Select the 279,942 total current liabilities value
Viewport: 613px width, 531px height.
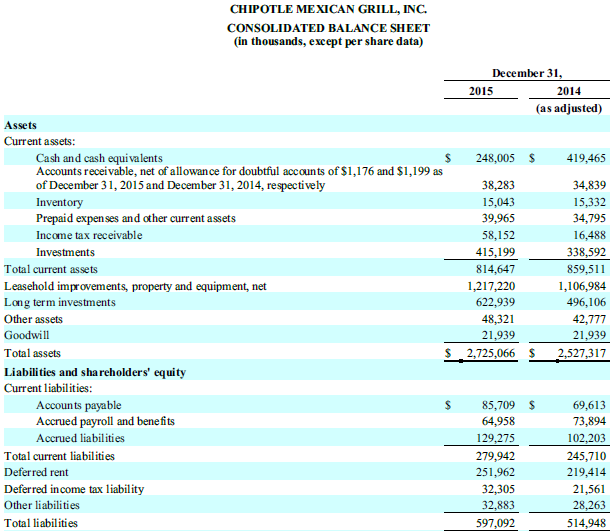495,456
